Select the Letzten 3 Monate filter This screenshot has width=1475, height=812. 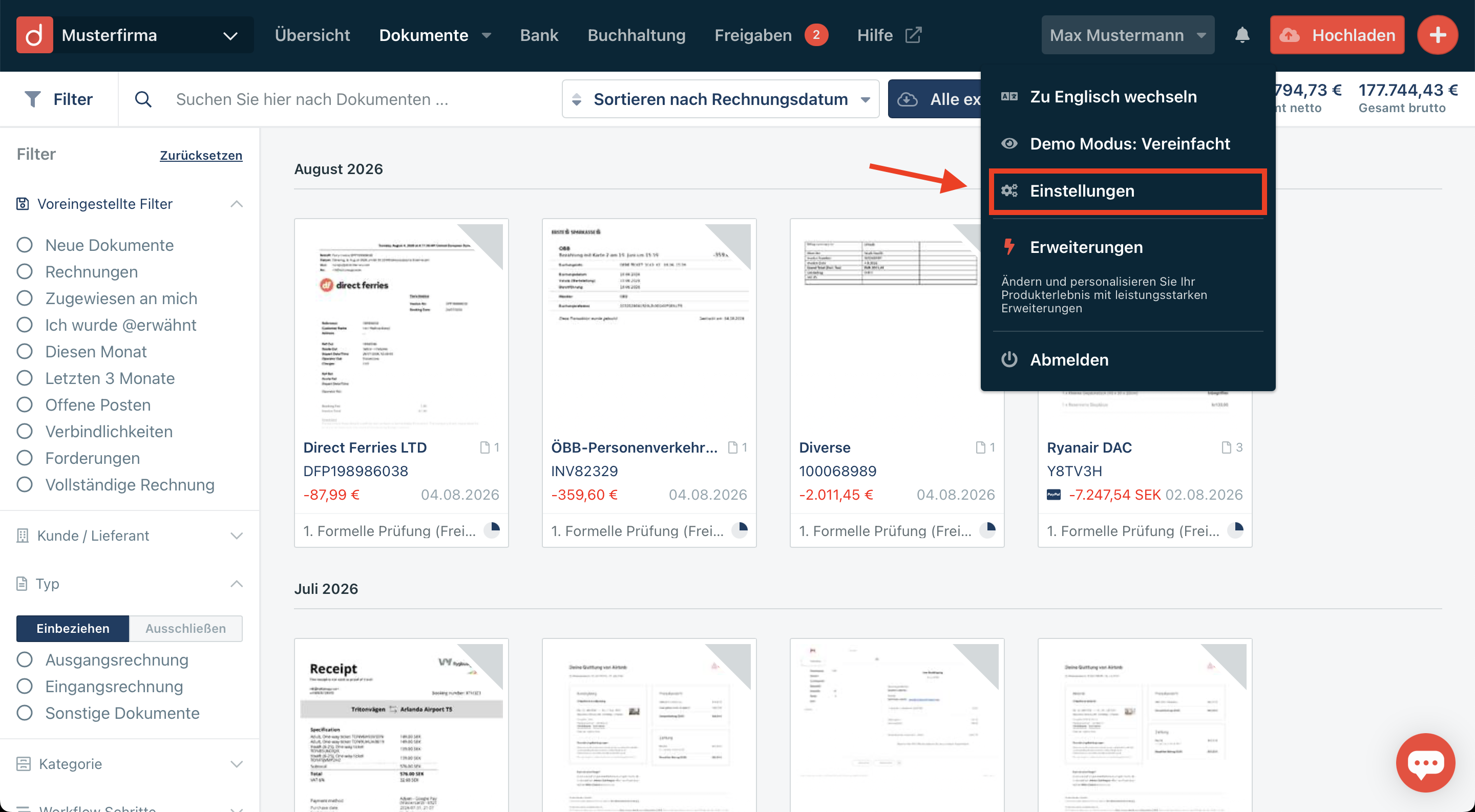coord(25,378)
